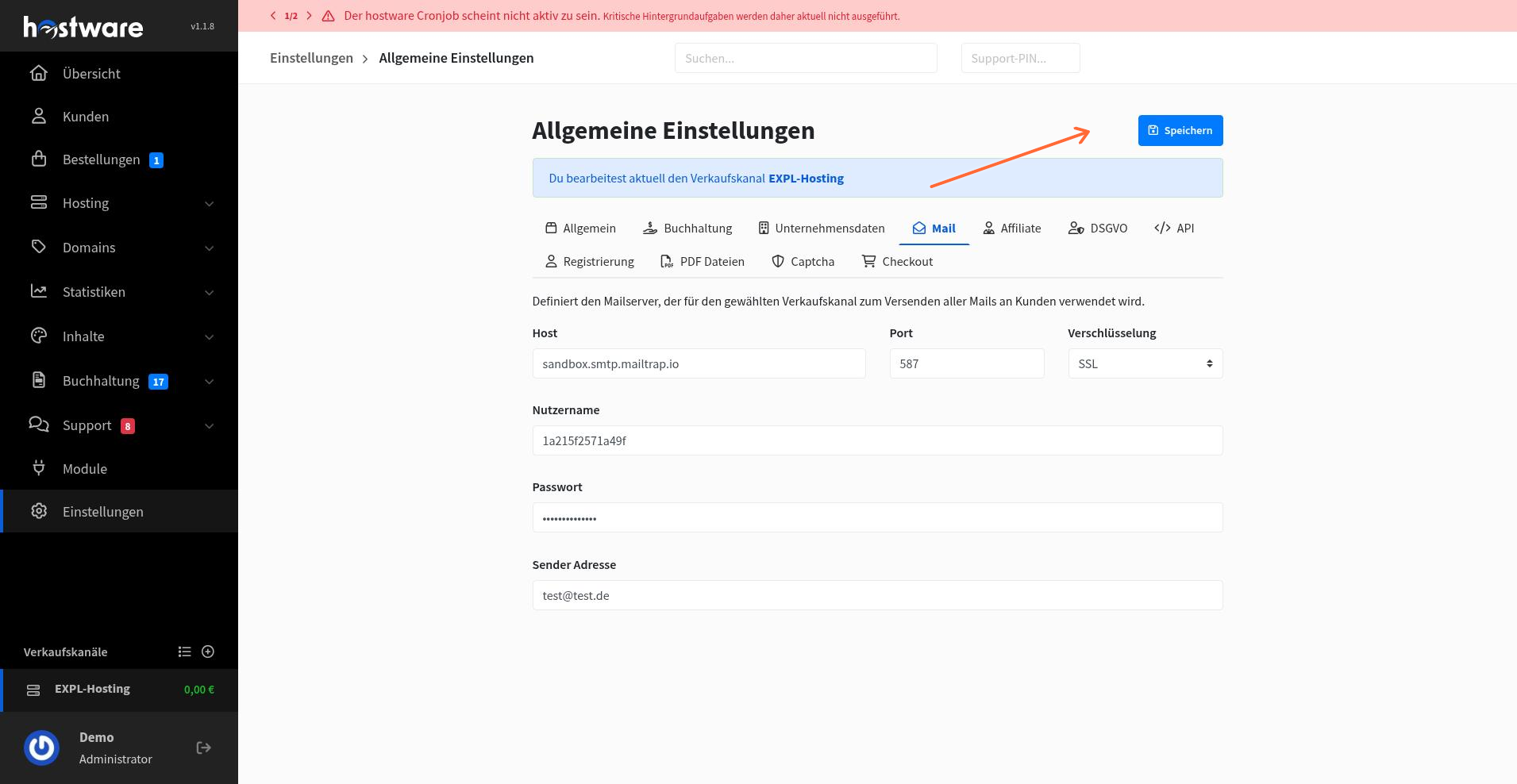Click the Support badge showing 8
Image resolution: width=1517 pixels, height=784 pixels.
coord(128,426)
